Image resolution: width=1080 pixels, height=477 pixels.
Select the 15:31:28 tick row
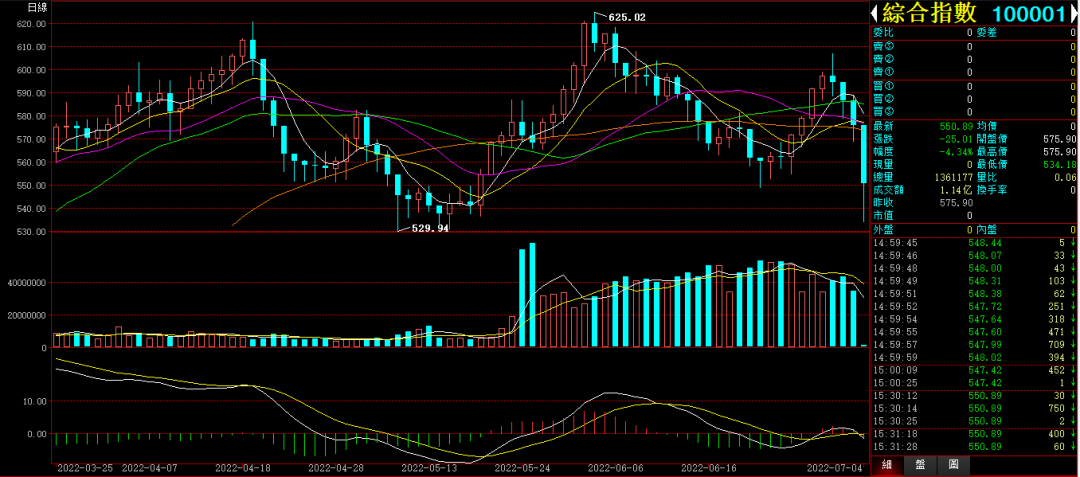tap(974, 446)
